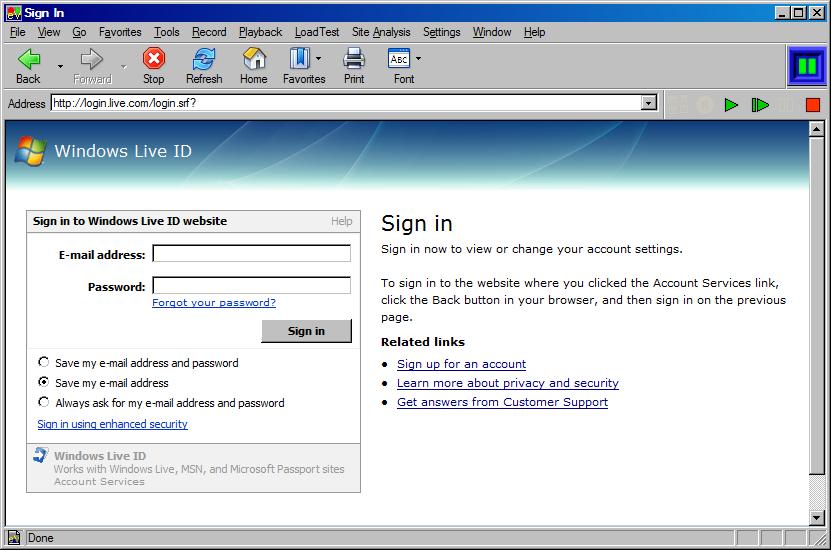Open the View menu
This screenshot has height=550, width=831.
coord(49,32)
